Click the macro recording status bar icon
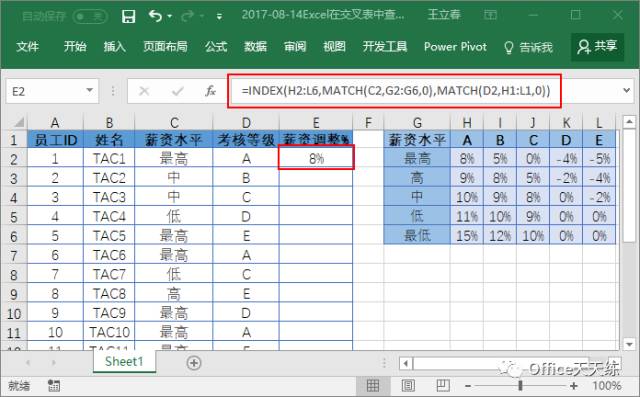This screenshot has width=640, height=397. (54, 385)
